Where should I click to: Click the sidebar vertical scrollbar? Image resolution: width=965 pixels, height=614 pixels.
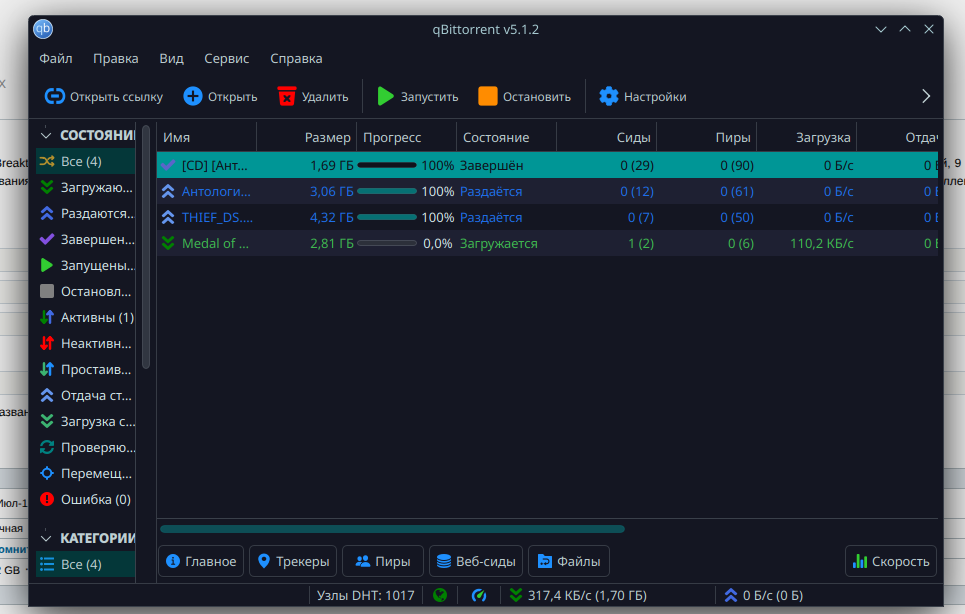[x=146, y=247]
